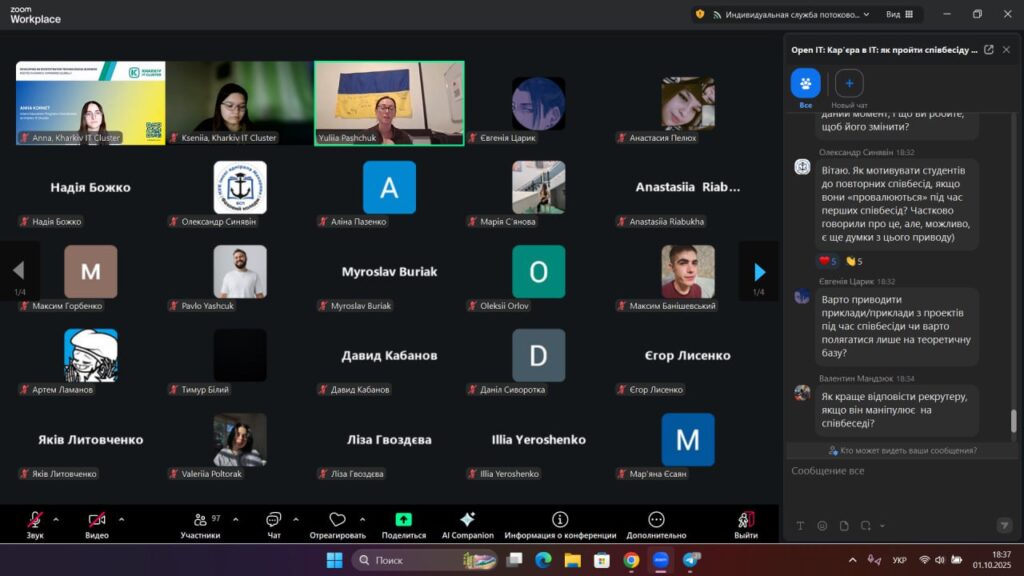
Task: Leave meeting with the Выйти button
Action: pyautogui.click(x=745, y=520)
